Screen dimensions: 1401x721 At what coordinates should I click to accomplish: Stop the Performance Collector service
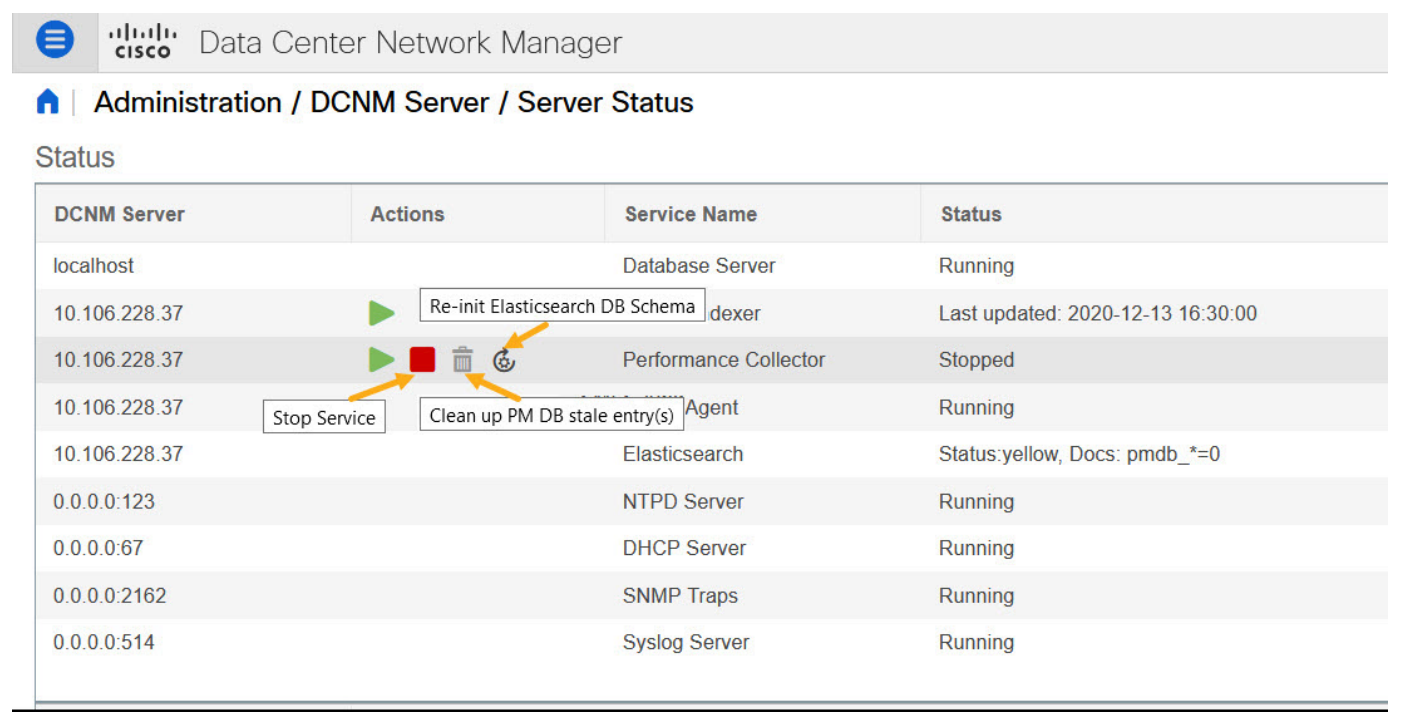tap(422, 359)
